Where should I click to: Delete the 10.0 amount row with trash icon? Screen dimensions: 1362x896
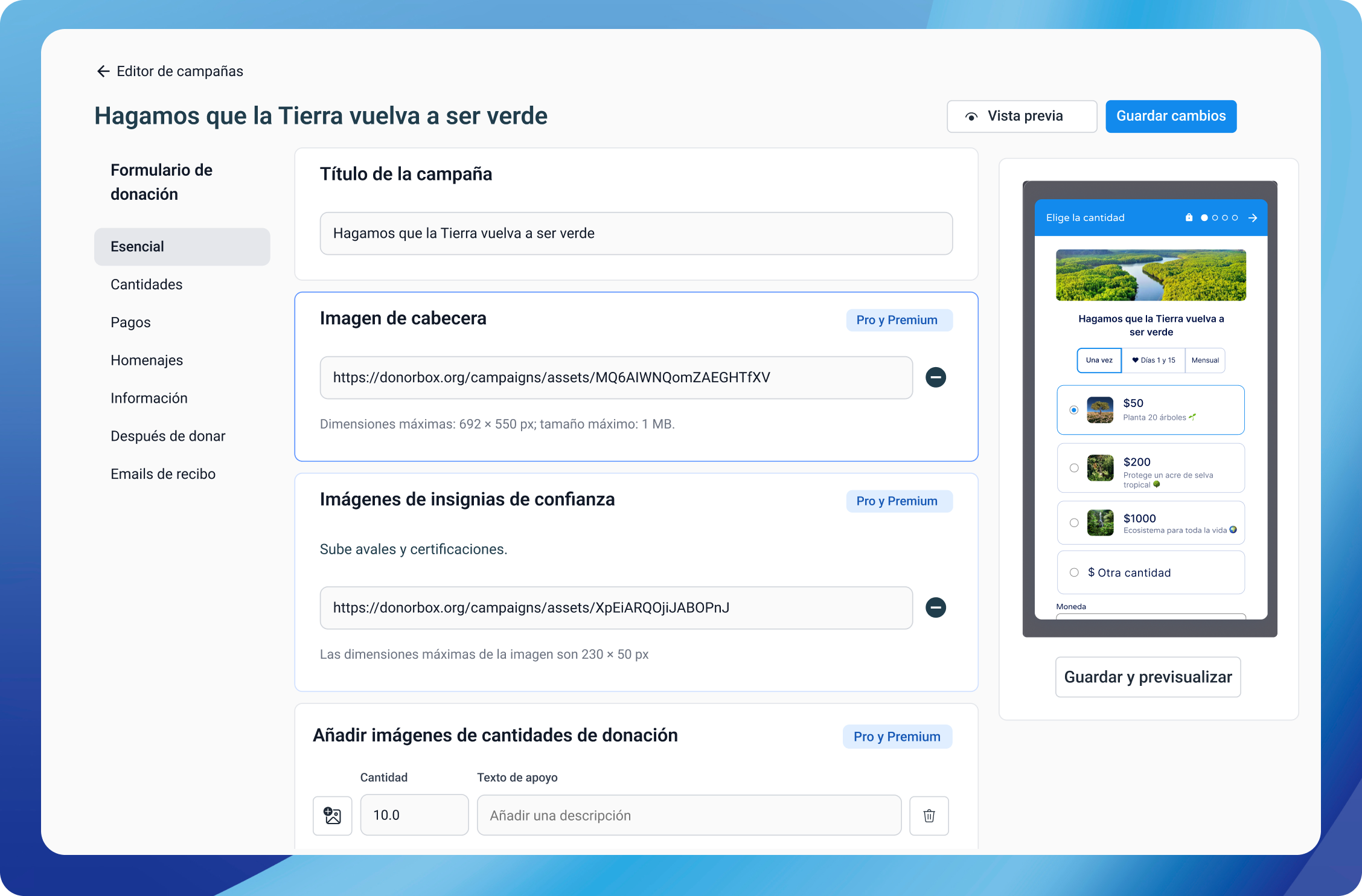(x=929, y=815)
